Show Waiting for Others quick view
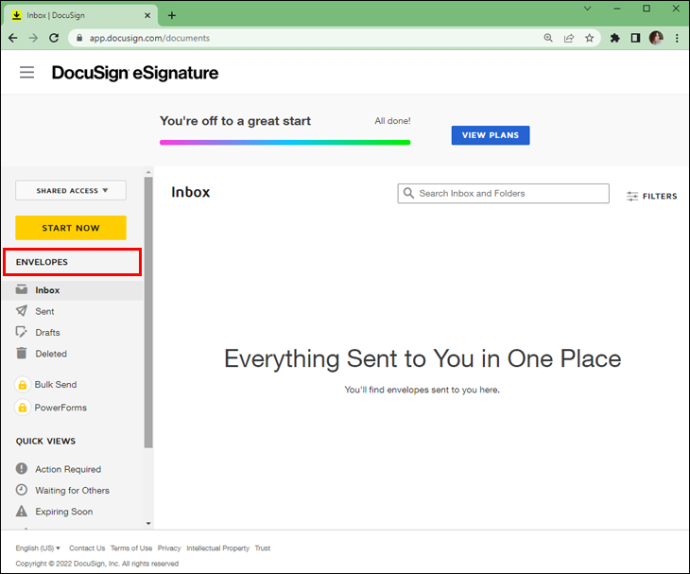 (72, 490)
